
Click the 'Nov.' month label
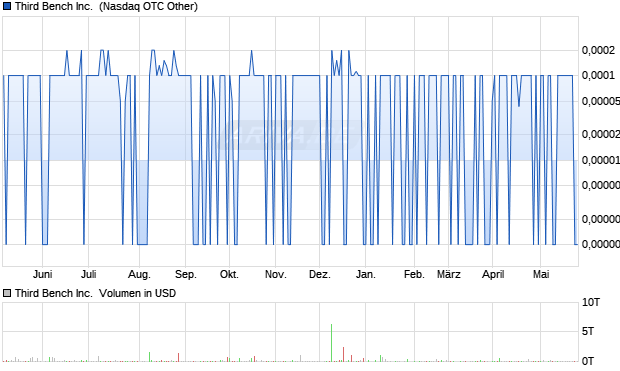click(276, 274)
